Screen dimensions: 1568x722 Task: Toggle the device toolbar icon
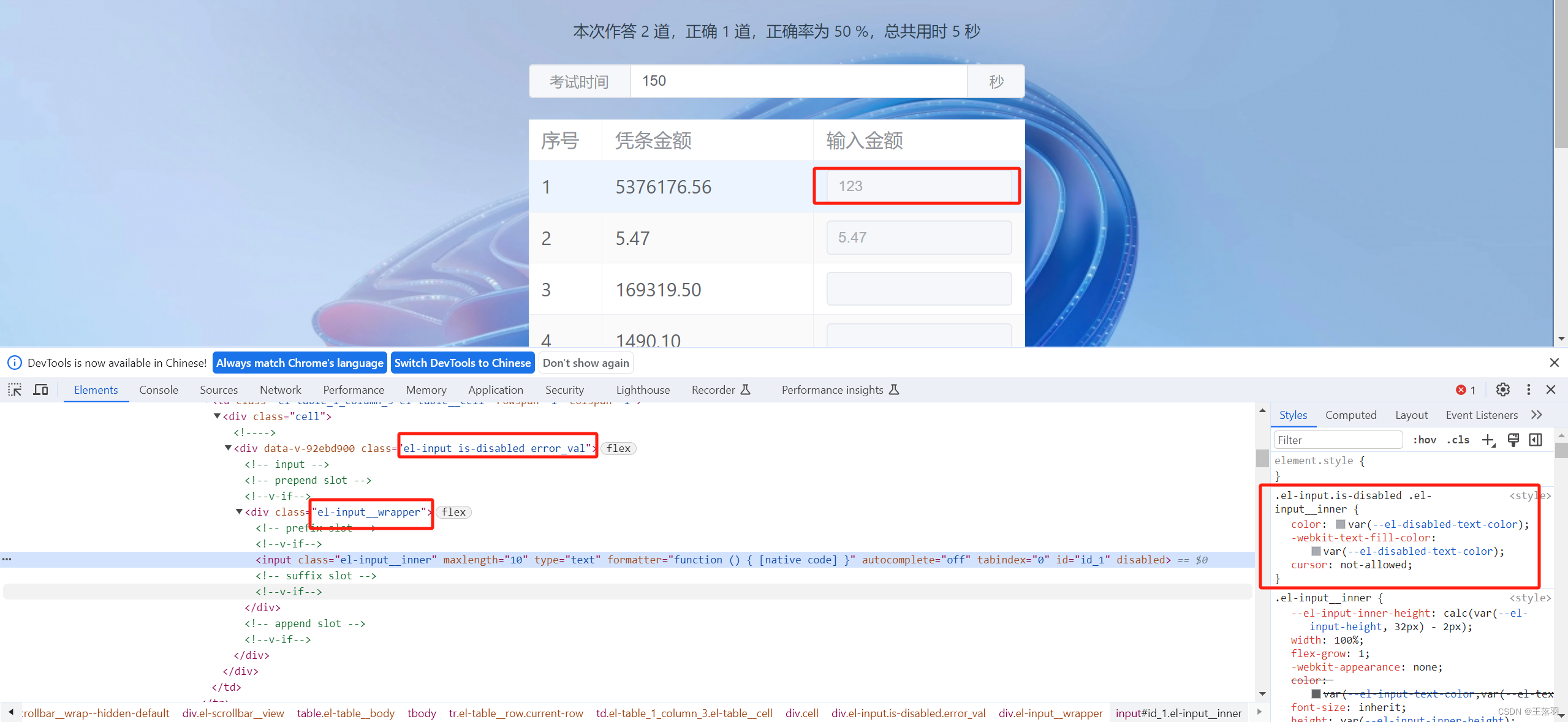tap(40, 389)
